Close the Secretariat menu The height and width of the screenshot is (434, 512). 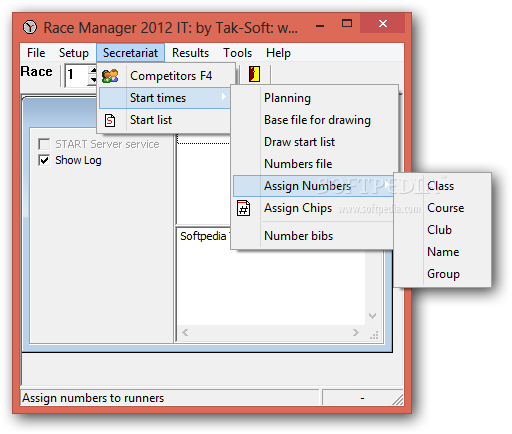tap(130, 53)
